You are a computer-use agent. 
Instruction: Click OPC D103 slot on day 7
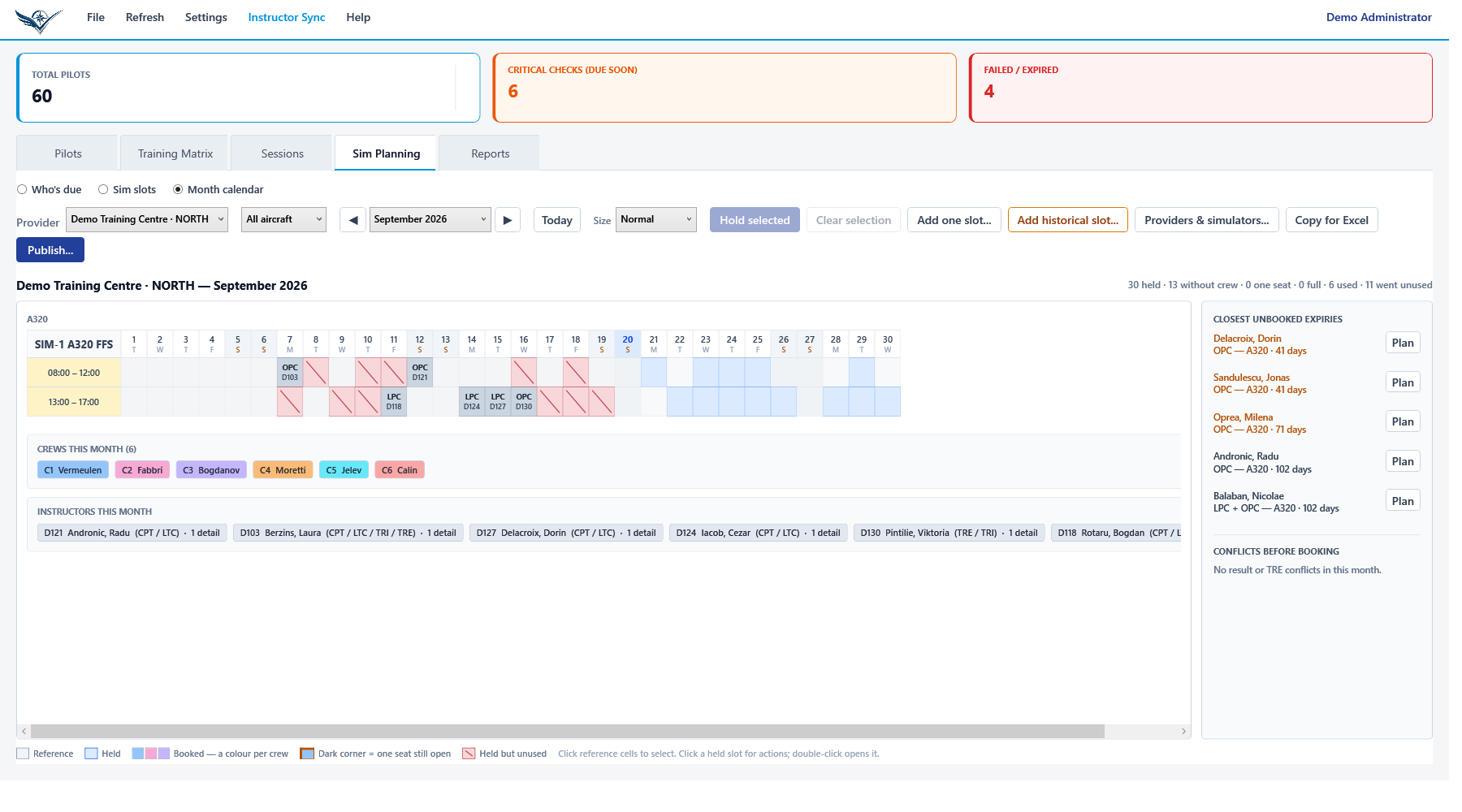click(290, 373)
